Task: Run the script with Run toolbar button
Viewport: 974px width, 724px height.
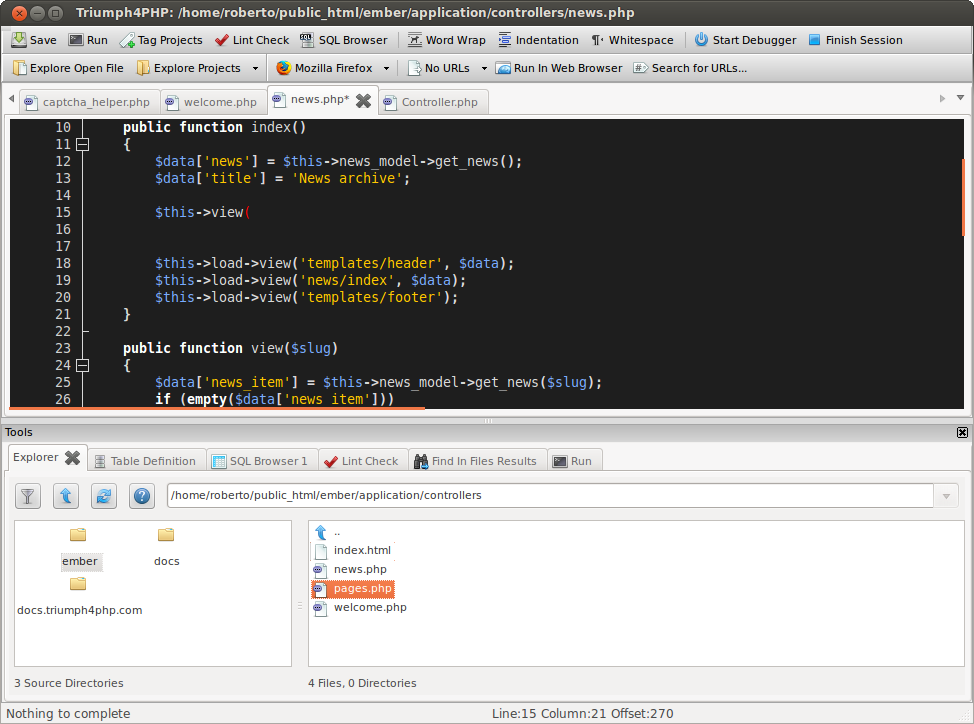Action: click(x=88, y=40)
